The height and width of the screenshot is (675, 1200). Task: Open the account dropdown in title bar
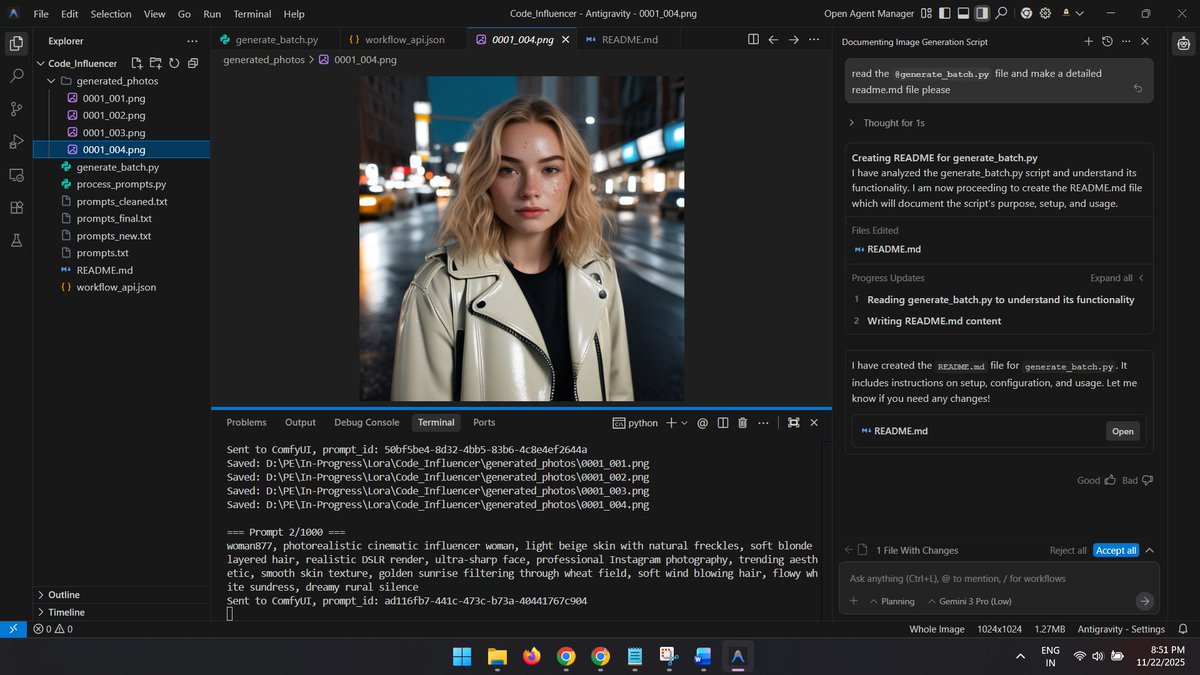coord(1074,14)
